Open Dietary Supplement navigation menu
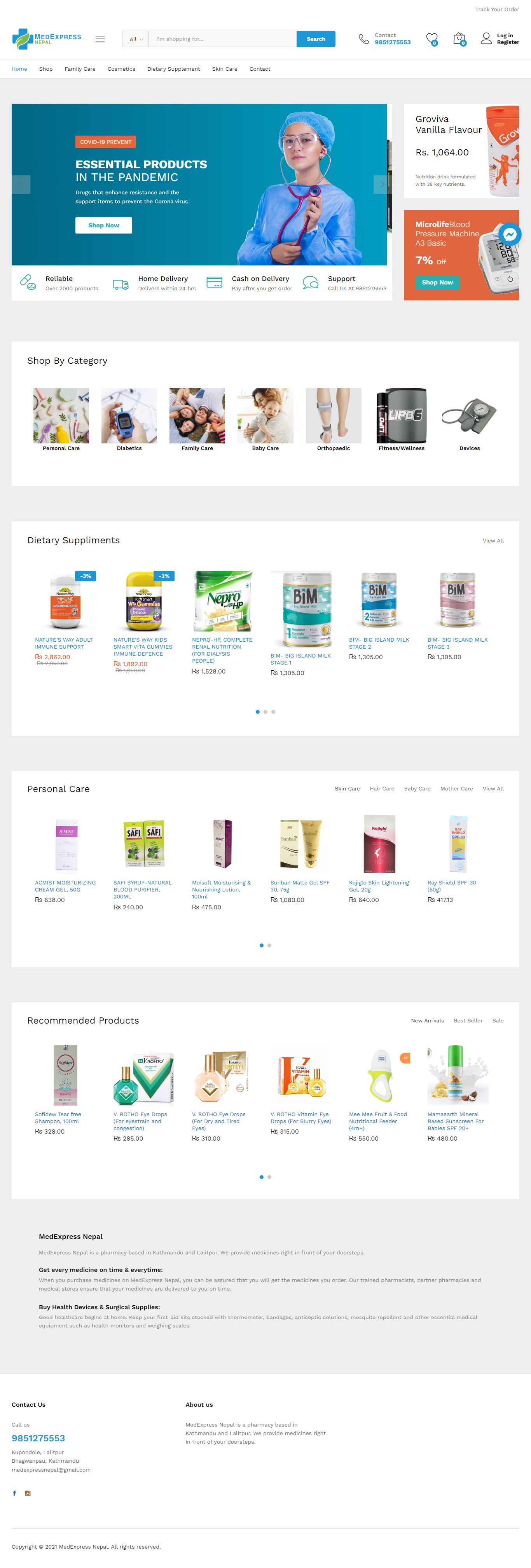 coord(173,69)
